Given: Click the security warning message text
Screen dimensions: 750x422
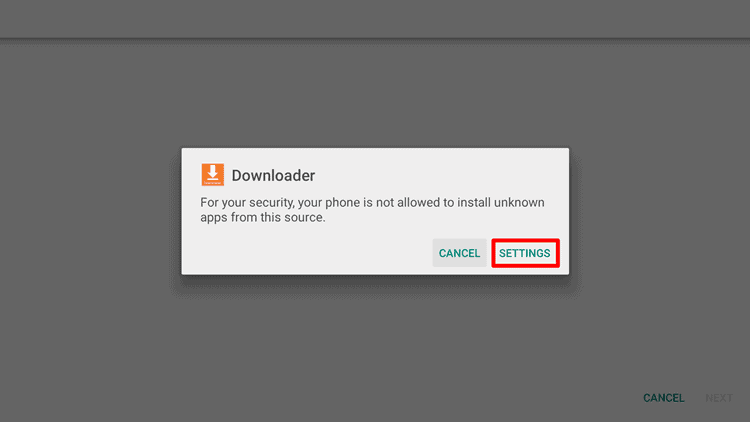Looking at the screenshot, I should coord(372,210).
